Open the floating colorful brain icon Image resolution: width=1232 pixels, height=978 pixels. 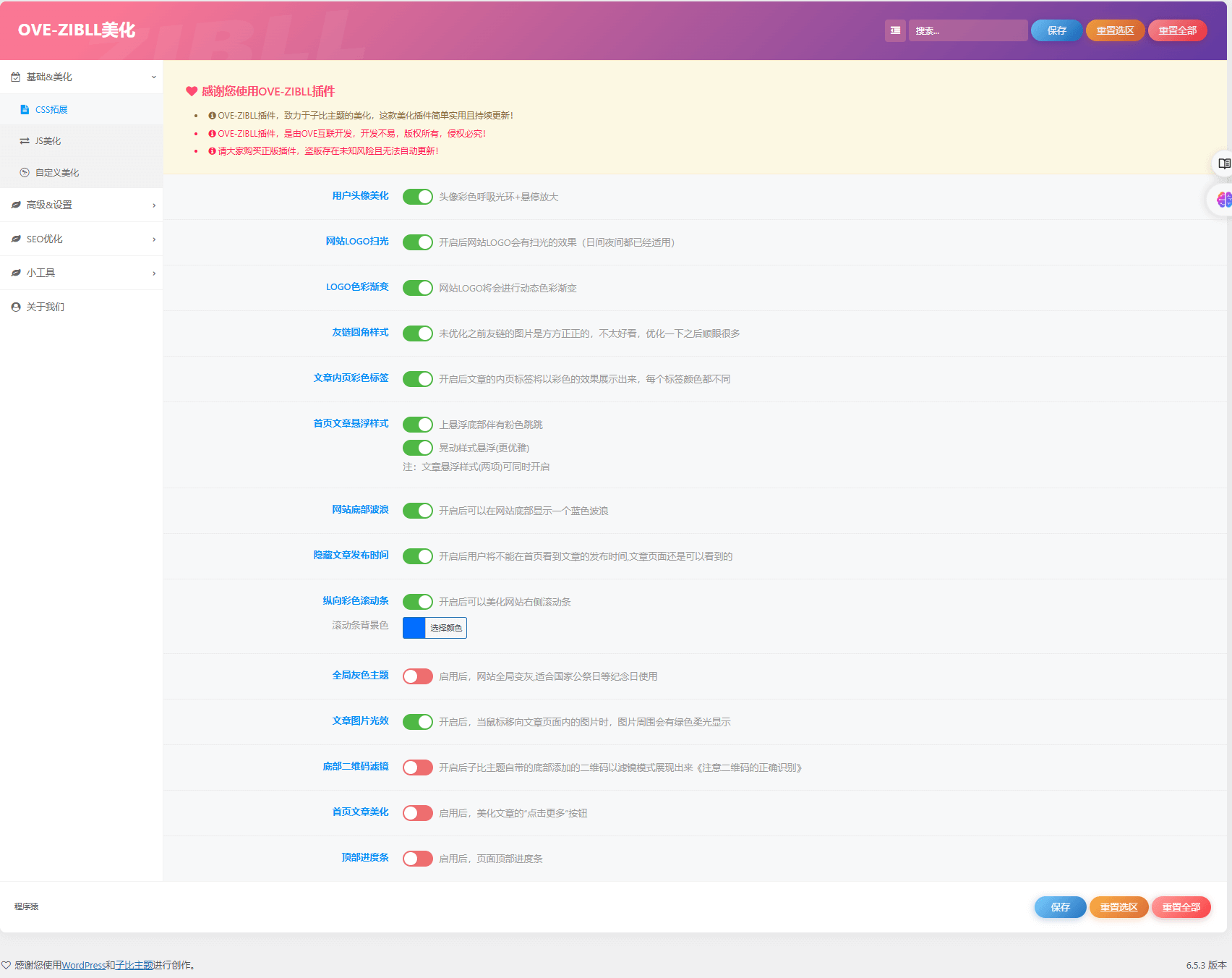tap(1223, 200)
